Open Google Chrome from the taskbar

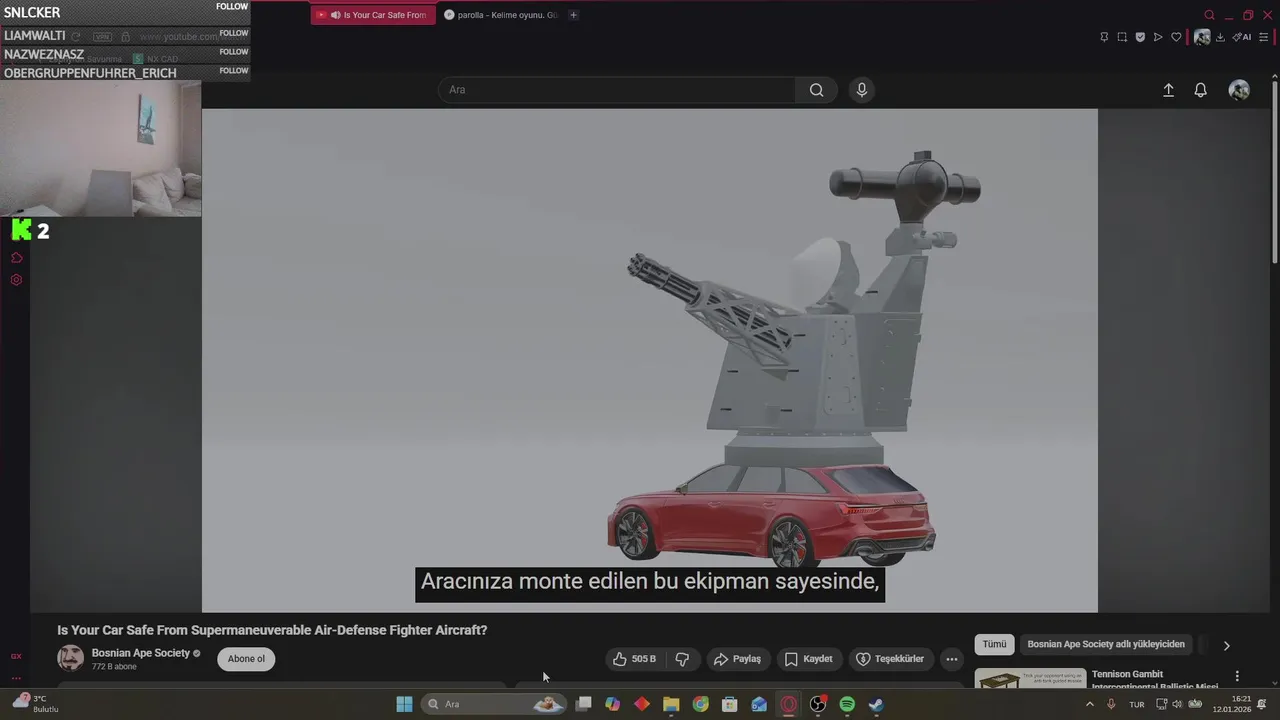[700, 704]
